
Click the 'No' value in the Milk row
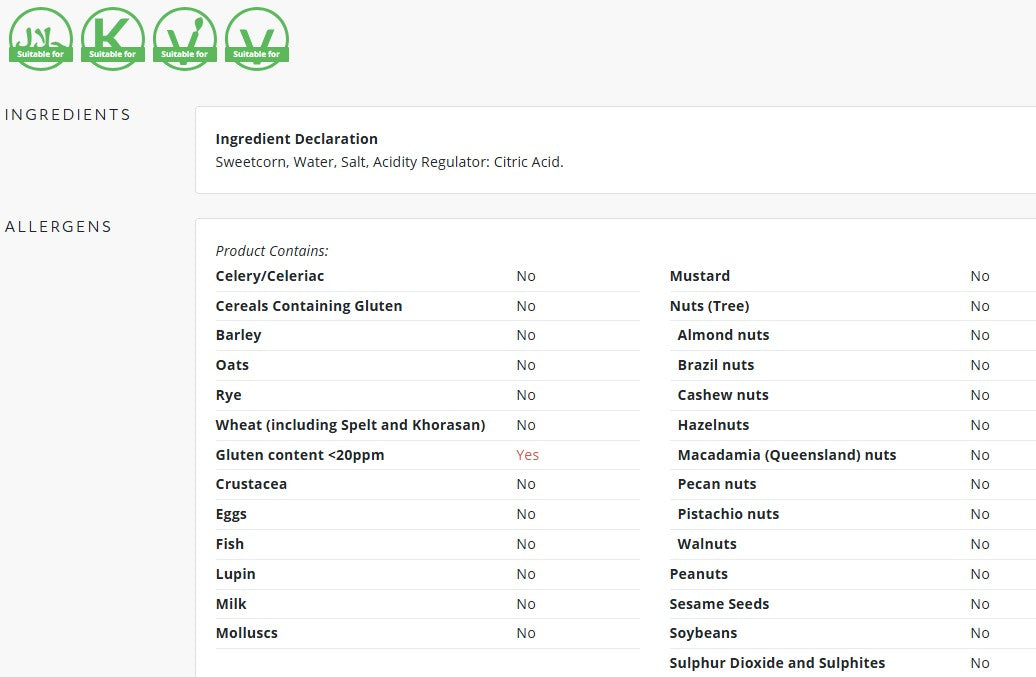(x=526, y=604)
